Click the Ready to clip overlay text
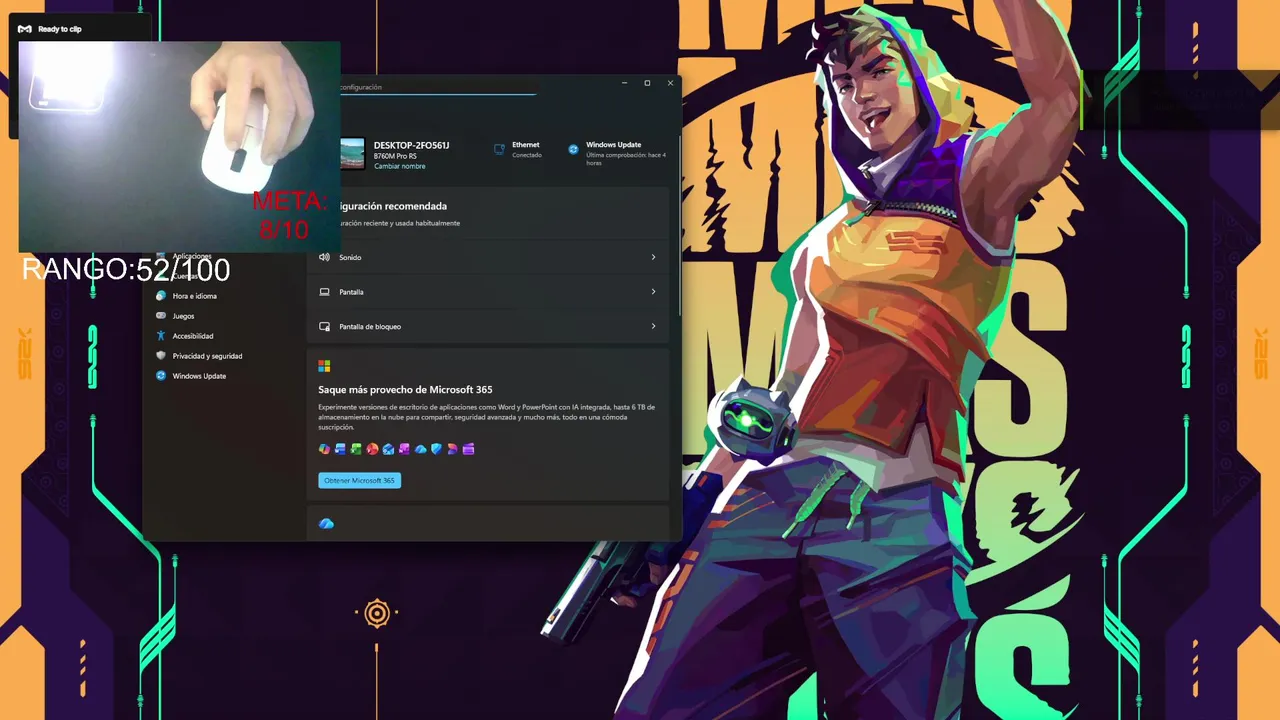Image resolution: width=1280 pixels, height=720 pixels. 60,29
